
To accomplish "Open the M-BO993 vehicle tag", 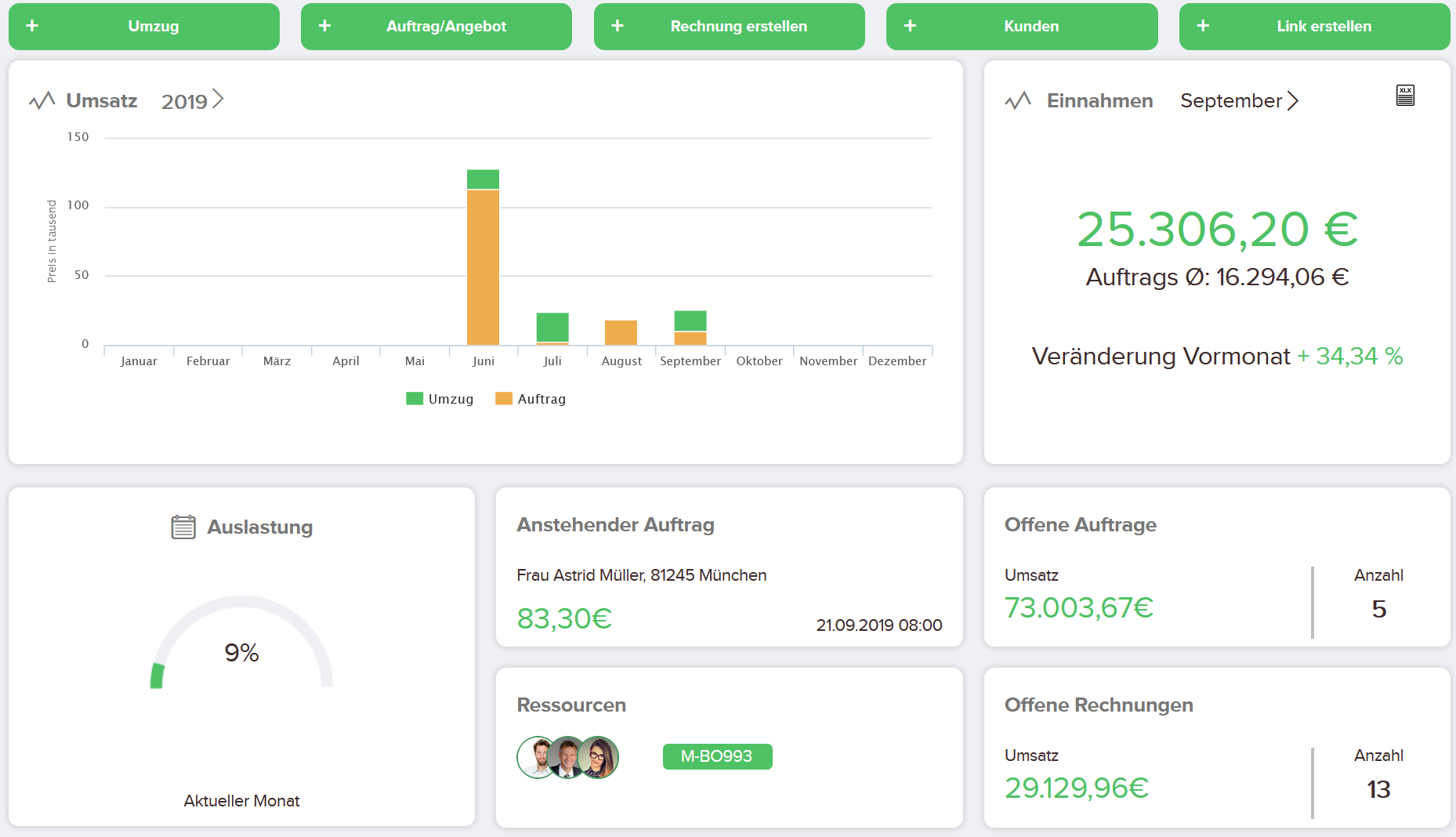I will coord(717,756).
